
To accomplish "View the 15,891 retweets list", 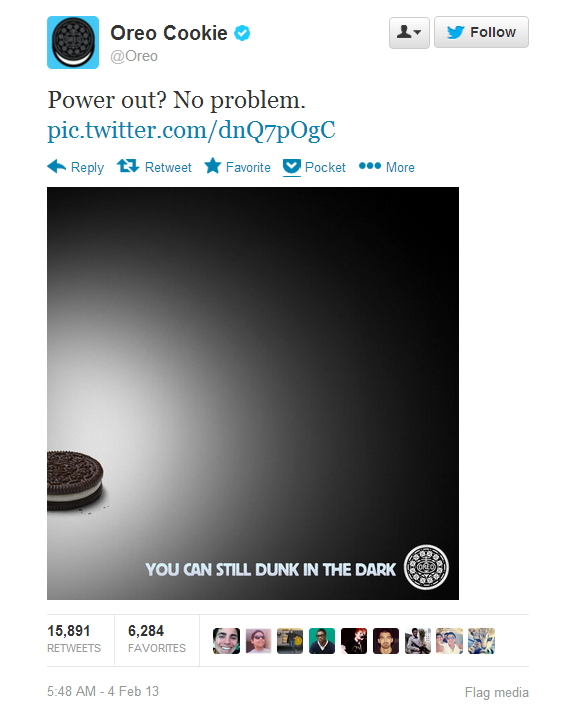I will click(74, 638).
